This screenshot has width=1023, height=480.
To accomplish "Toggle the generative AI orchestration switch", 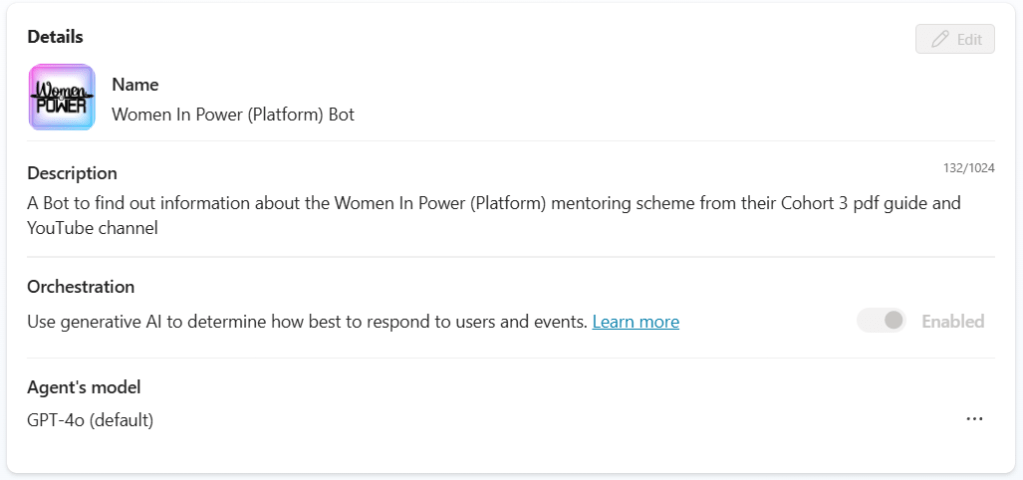I will click(881, 321).
